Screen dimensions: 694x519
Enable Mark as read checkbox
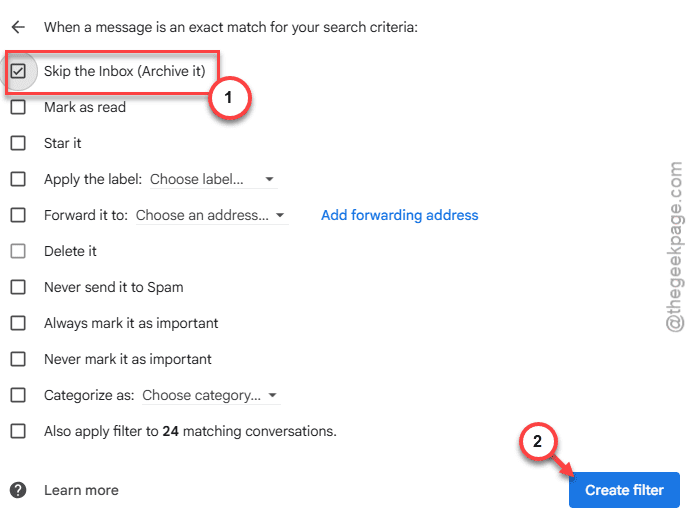click(x=18, y=107)
